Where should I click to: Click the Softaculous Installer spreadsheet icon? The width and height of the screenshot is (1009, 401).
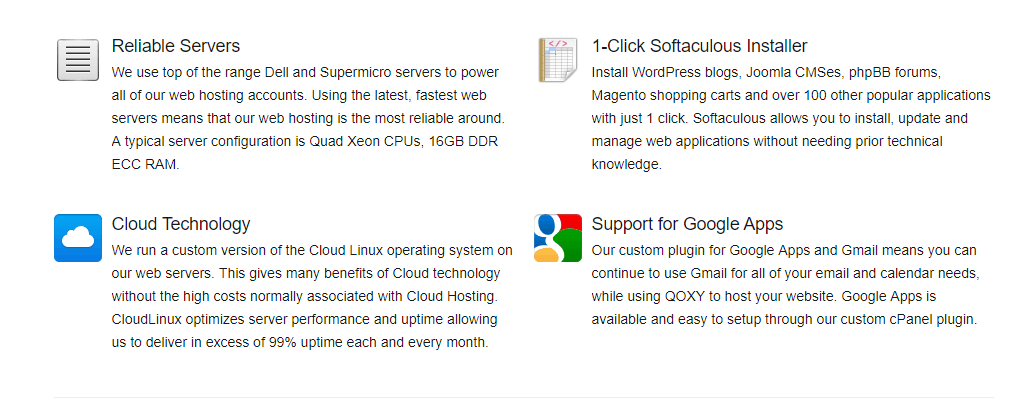558,60
